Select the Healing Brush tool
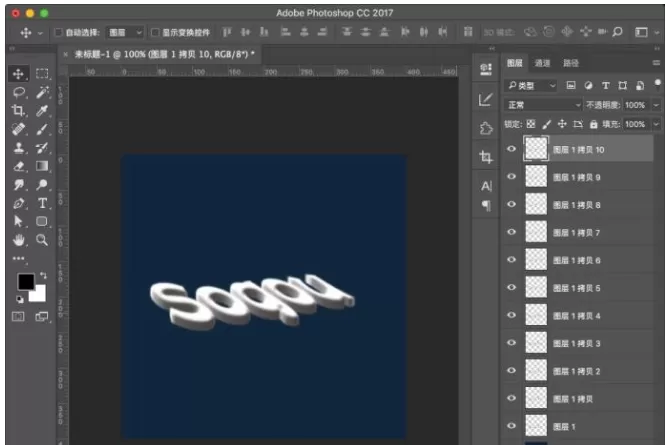The width and height of the screenshot is (666, 445). point(18,129)
